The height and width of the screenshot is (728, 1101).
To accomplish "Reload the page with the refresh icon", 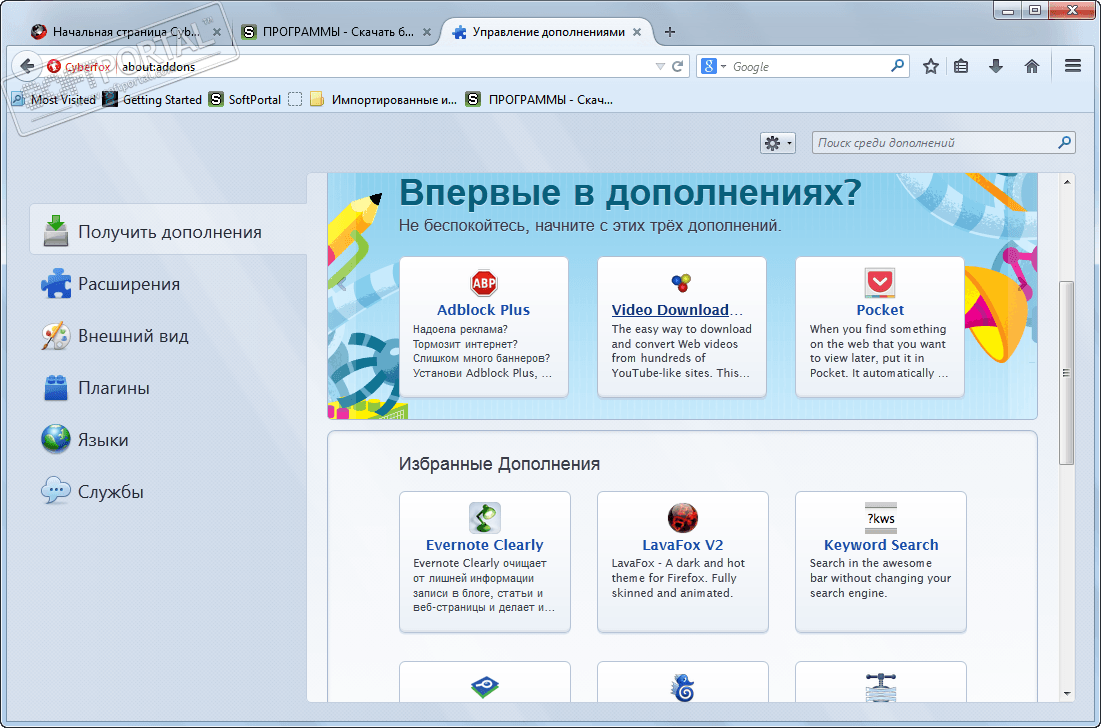I will [x=678, y=66].
